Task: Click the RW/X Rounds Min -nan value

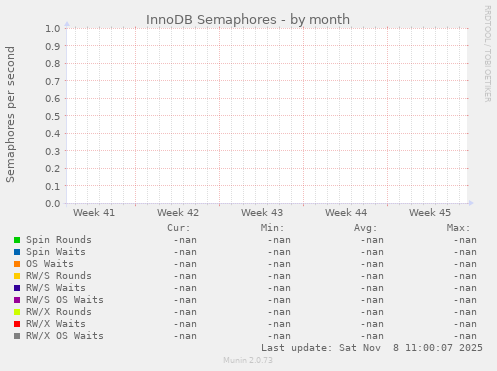Action: pos(279,312)
